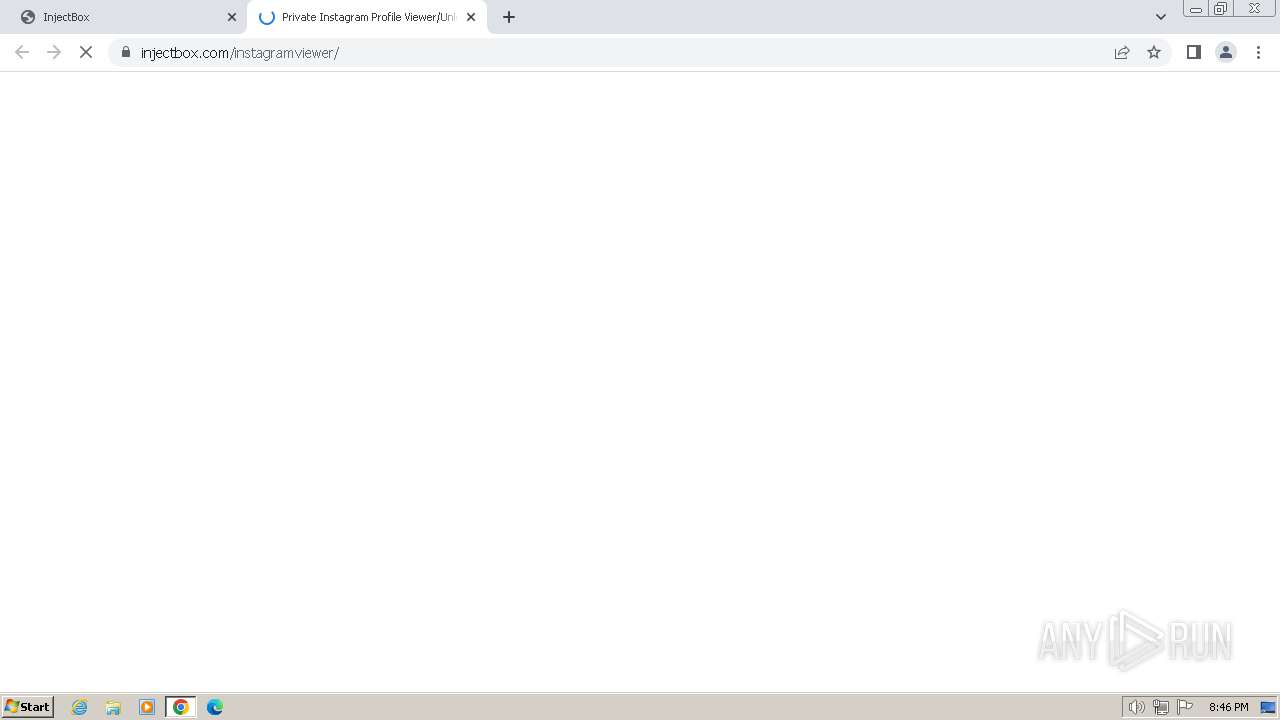1280x720 pixels.
Task: Open network status in system tray
Action: click(1161, 707)
